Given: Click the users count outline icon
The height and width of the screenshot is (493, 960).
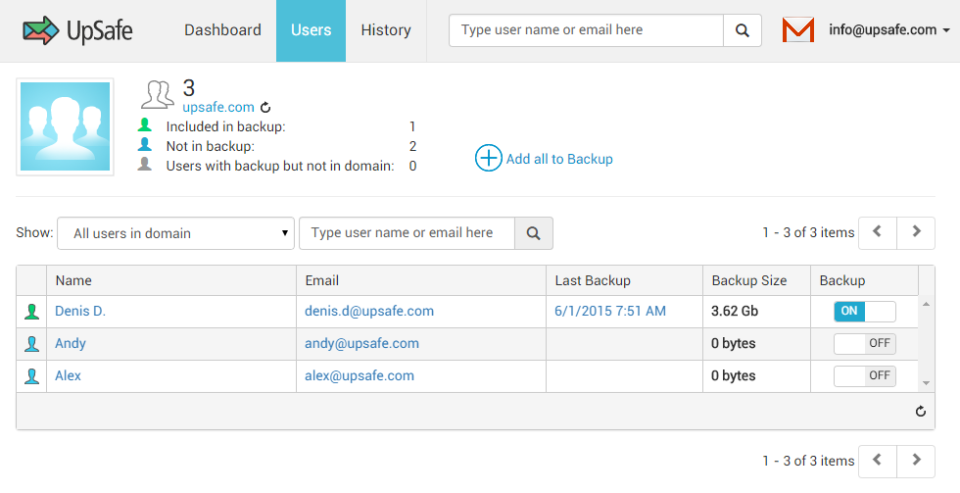Looking at the screenshot, I should [x=157, y=94].
